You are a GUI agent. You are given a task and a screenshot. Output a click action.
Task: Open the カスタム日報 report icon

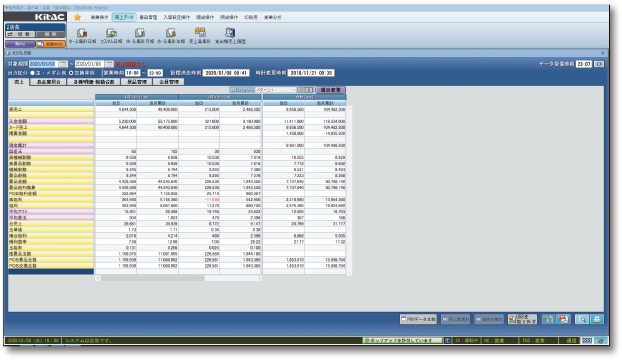click(111, 36)
